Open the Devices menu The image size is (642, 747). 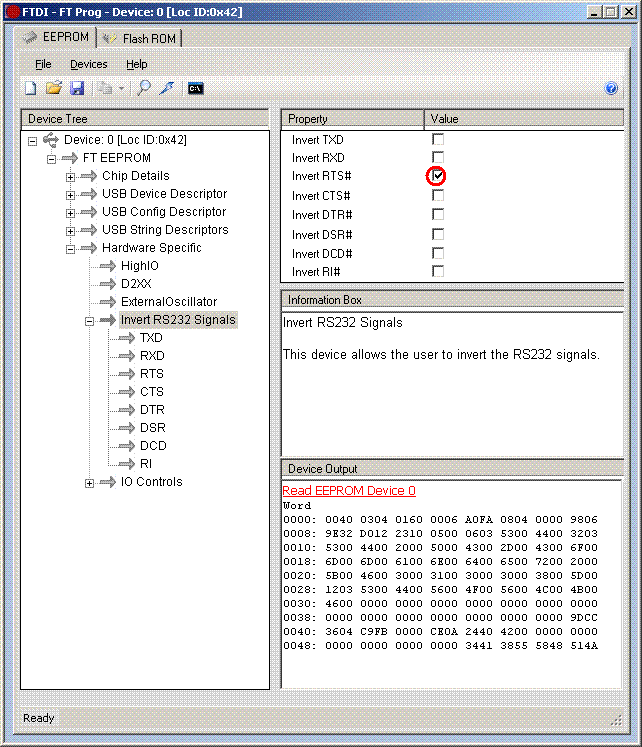pos(89,64)
